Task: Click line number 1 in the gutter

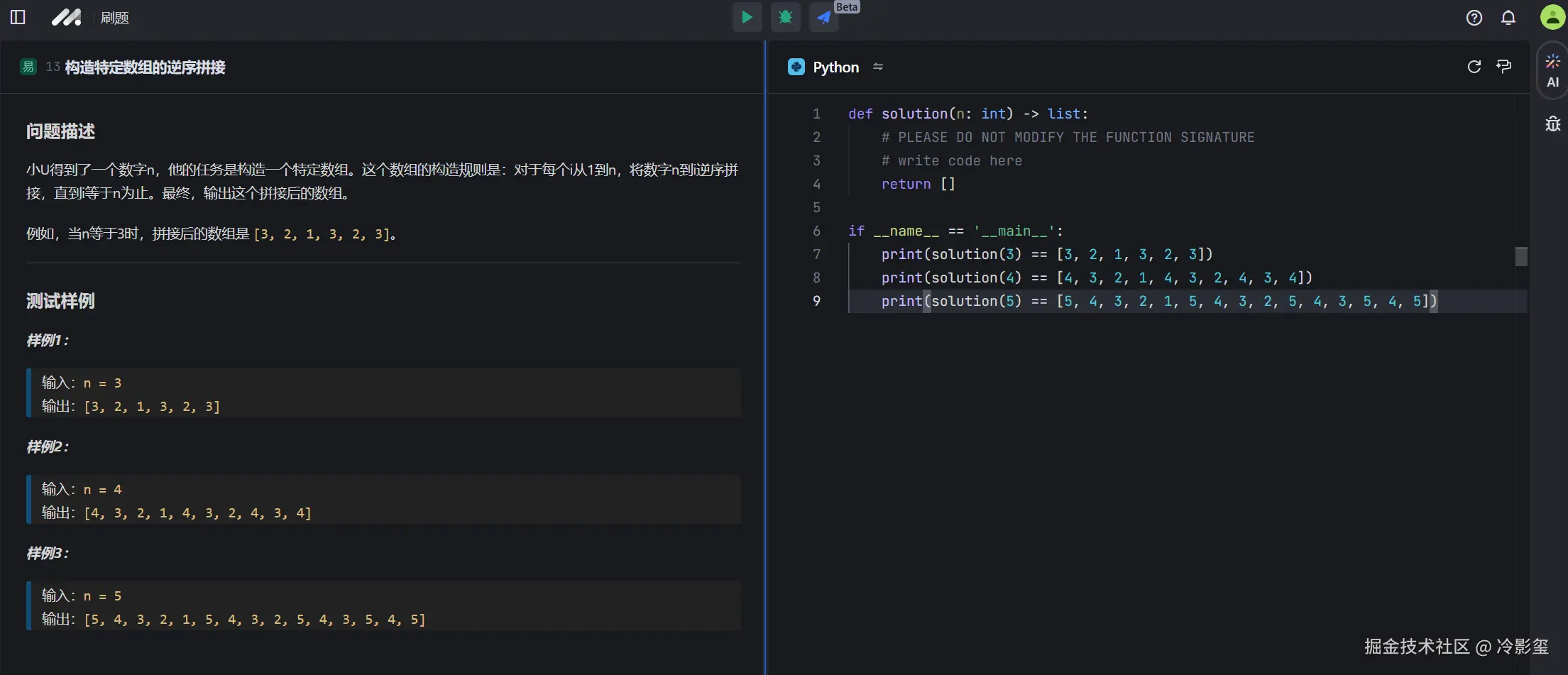Action: [x=816, y=114]
